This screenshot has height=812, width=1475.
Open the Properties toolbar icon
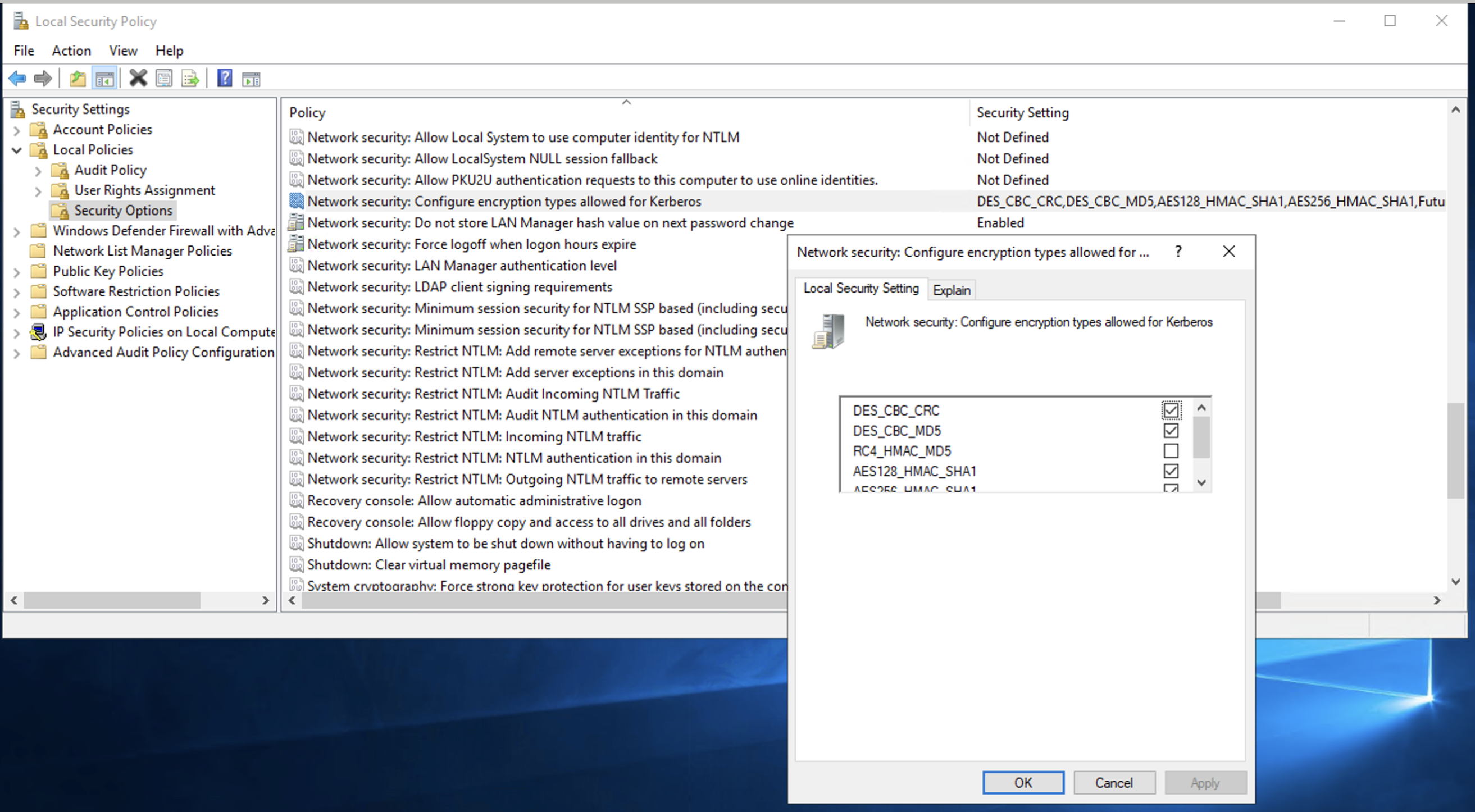[x=164, y=79]
